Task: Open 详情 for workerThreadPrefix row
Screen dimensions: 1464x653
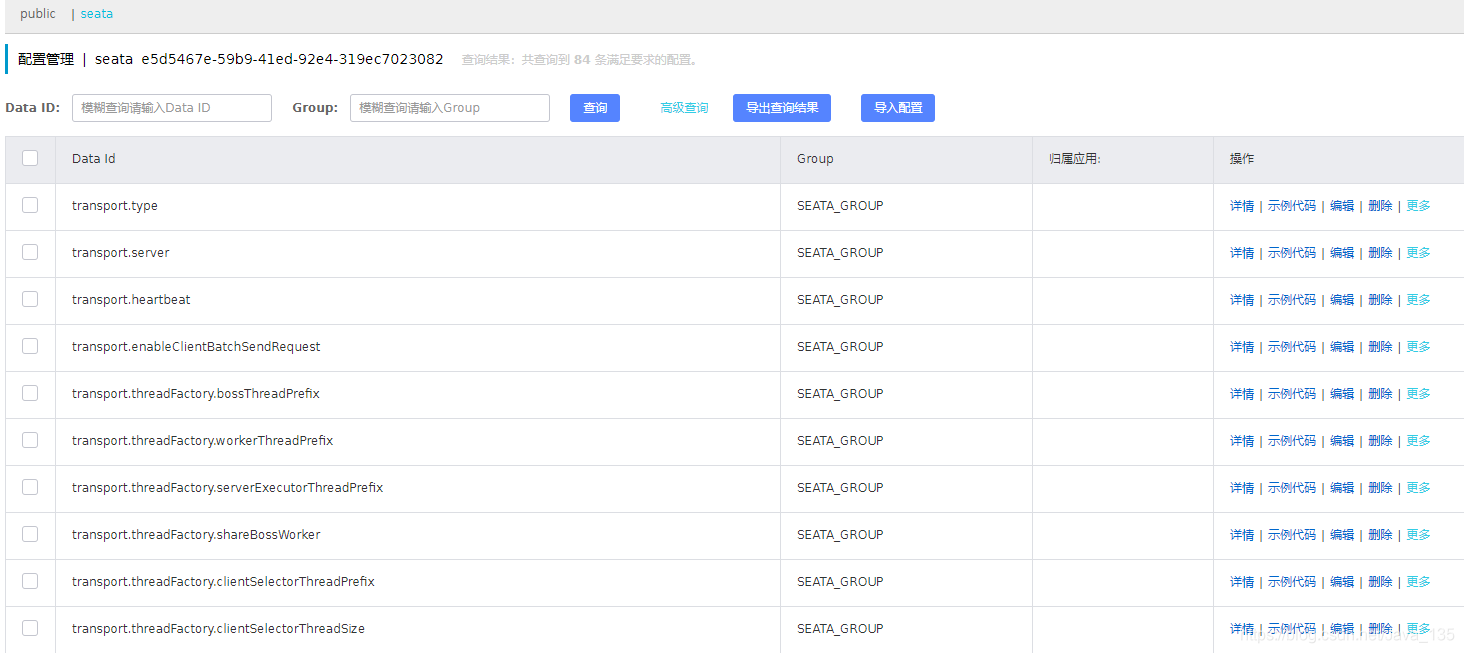Action: tap(1242, 441)
